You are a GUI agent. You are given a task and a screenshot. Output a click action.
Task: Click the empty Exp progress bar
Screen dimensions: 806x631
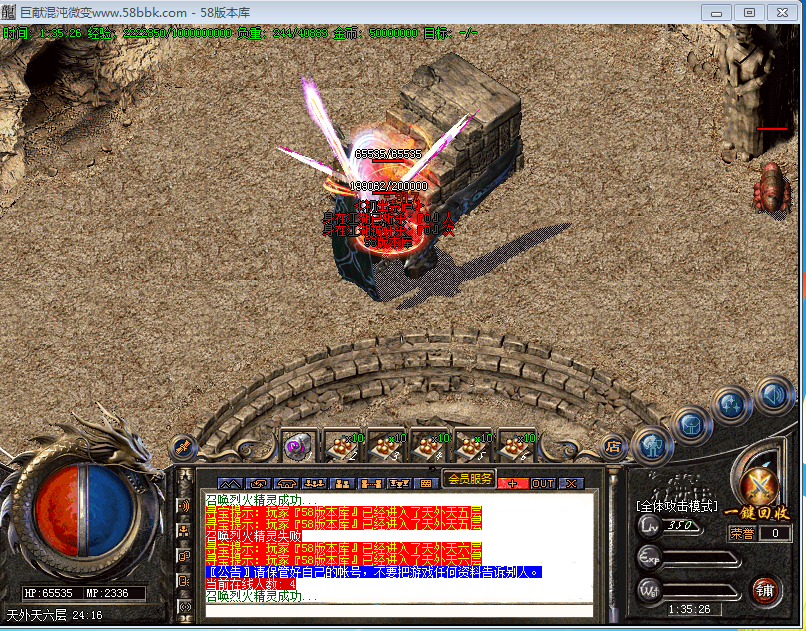[x=702, y=560]
